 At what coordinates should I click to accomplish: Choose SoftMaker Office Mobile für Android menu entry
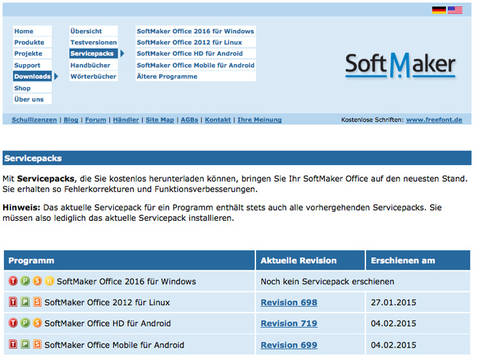pos(196,65)
